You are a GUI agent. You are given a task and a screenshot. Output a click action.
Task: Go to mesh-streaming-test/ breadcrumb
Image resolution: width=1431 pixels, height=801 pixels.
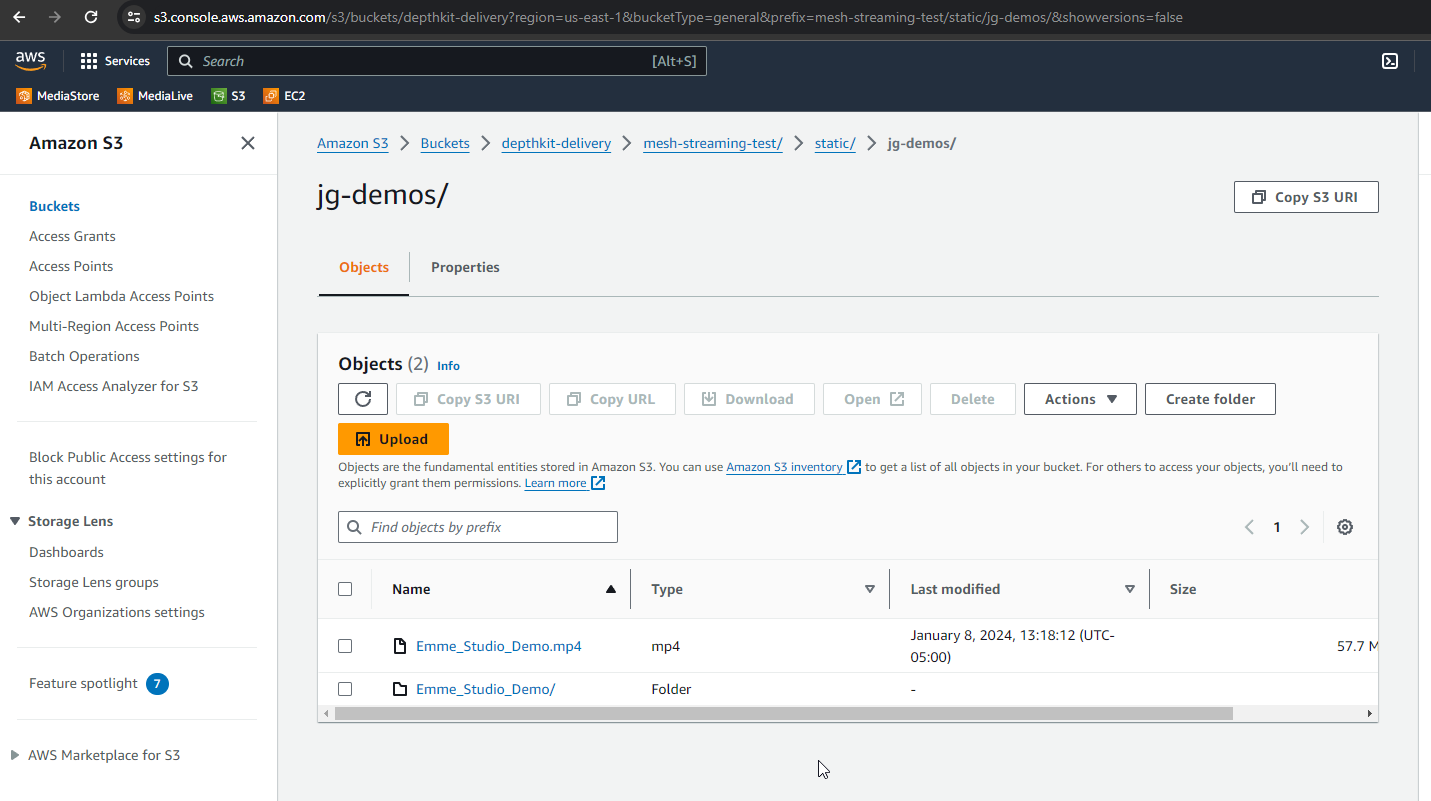[713, 143]
